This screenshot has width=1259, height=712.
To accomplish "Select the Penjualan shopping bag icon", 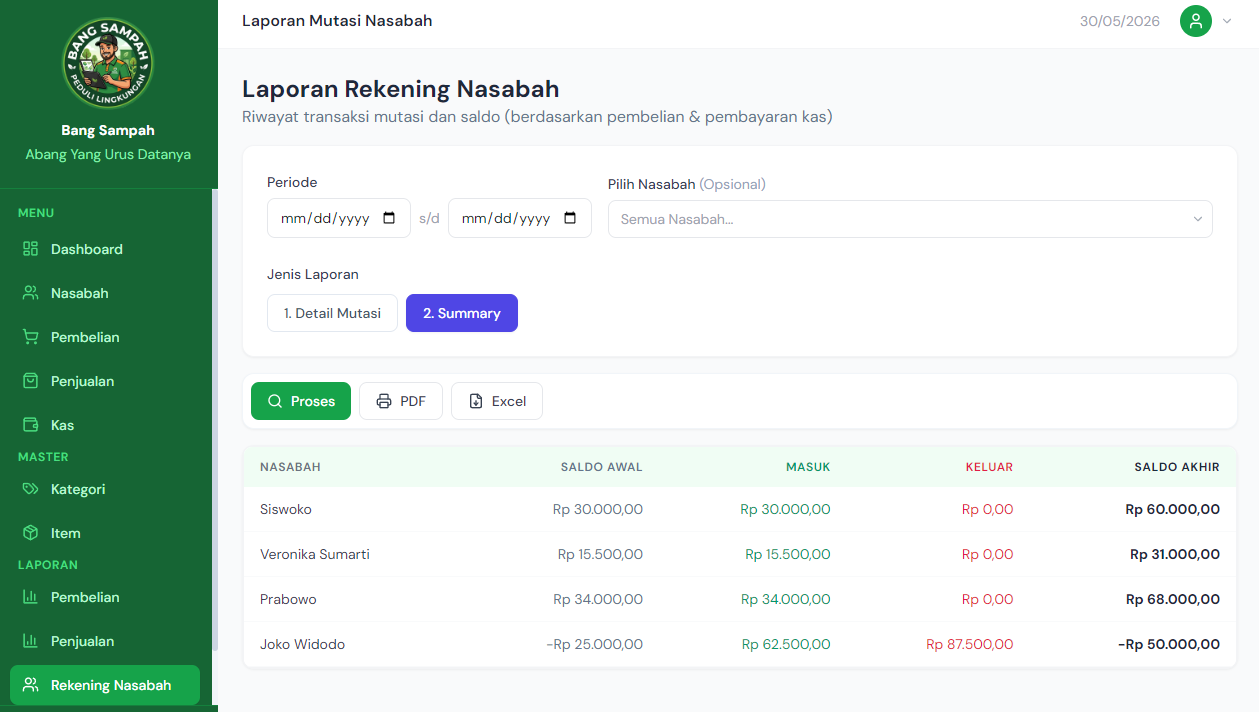I will coord(30,381).
